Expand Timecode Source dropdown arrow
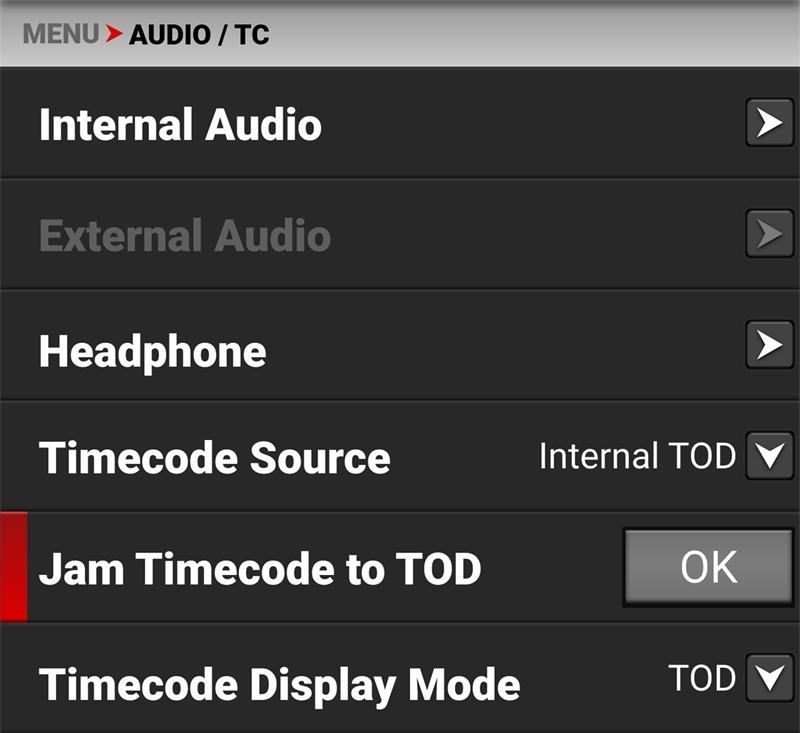Screen dimensions: 800x733 pos(769,457)
